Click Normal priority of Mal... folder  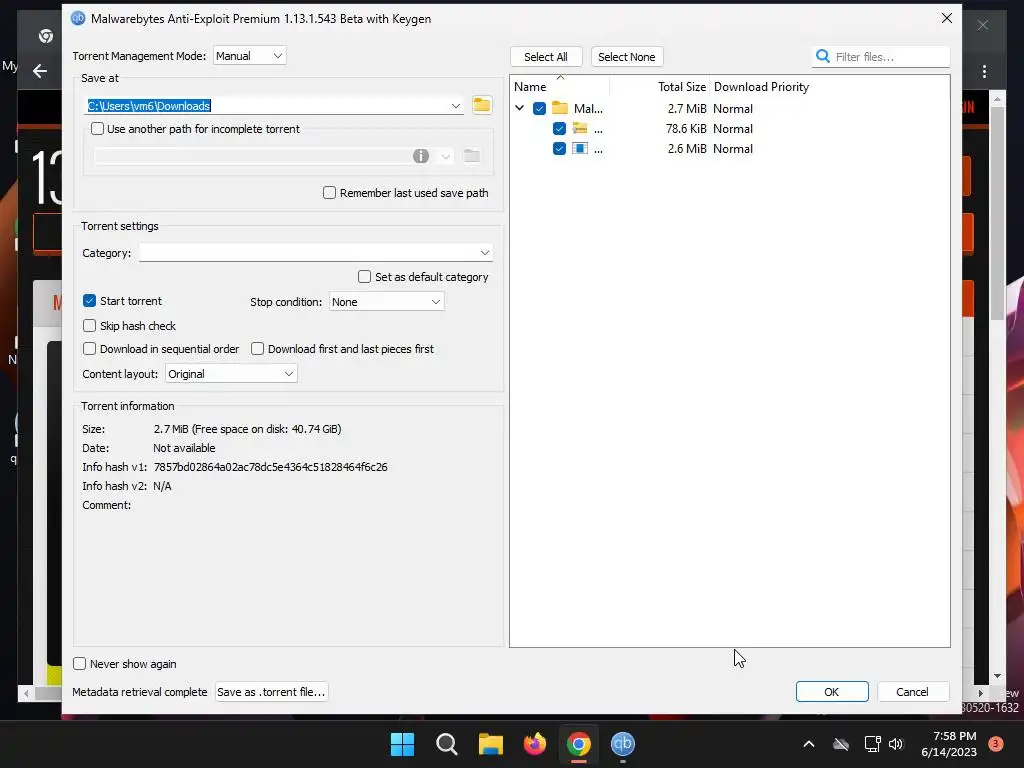[733, 108]
